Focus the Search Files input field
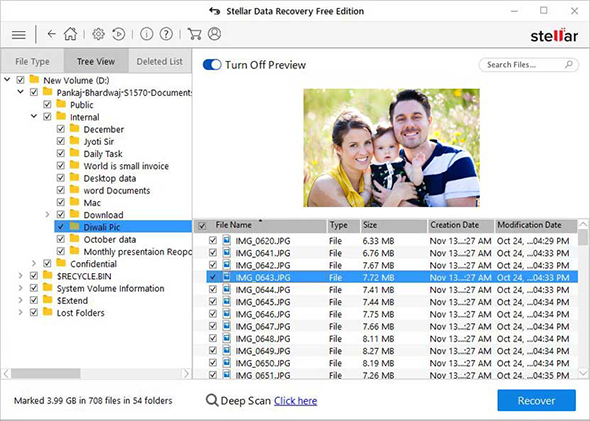Image resolution: width=590 pixels, height=421 pixels. click(x=529, y=64)
